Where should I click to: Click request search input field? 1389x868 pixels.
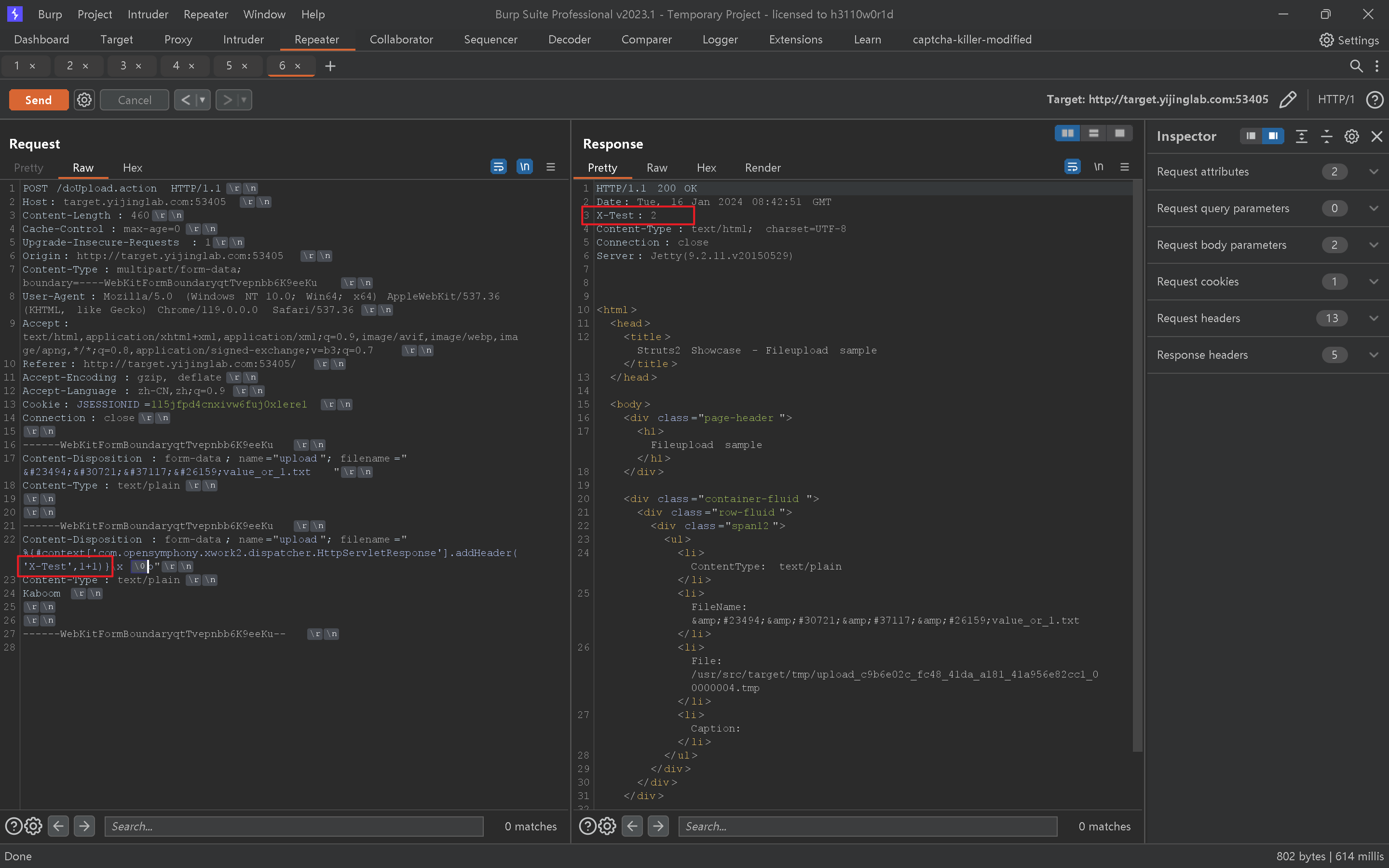pos(294,826)
